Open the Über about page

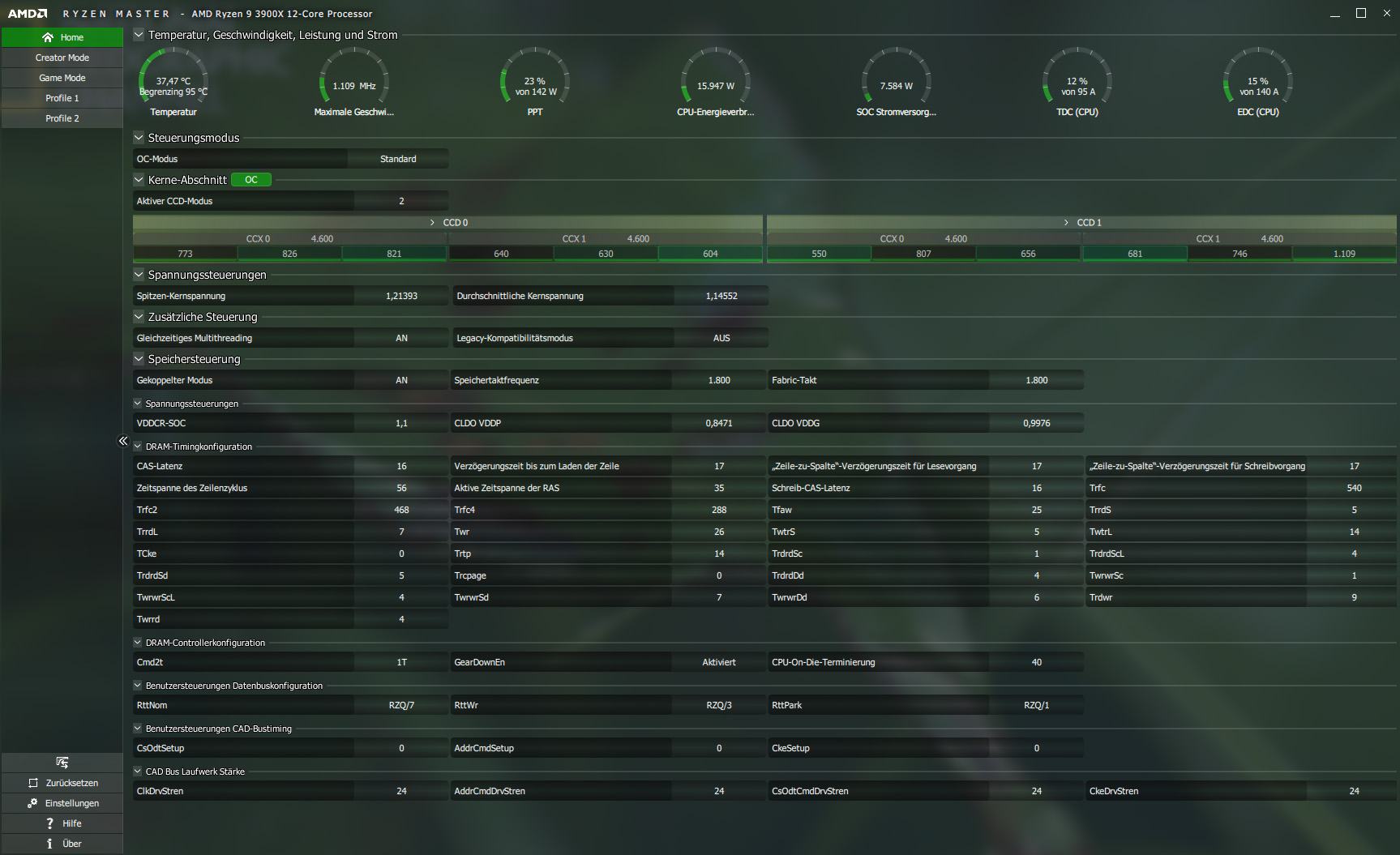(62, 844)
